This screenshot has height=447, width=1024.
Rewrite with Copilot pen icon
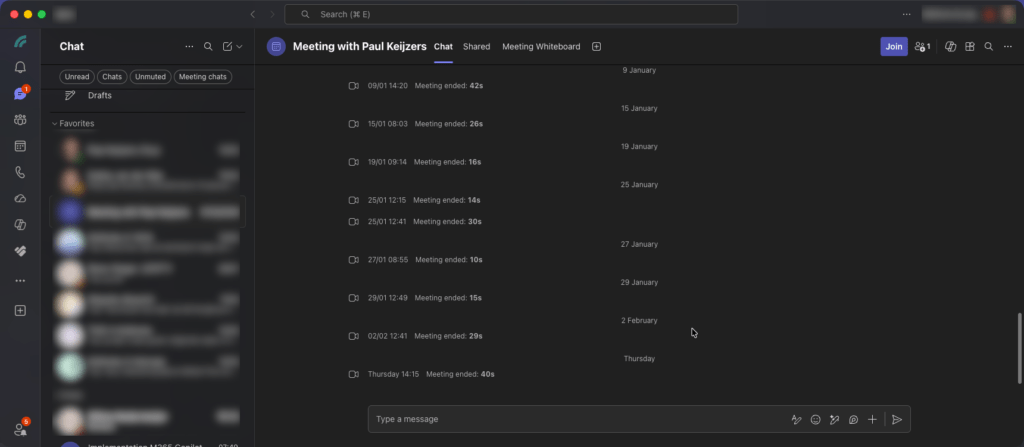[x=834, y=420]
